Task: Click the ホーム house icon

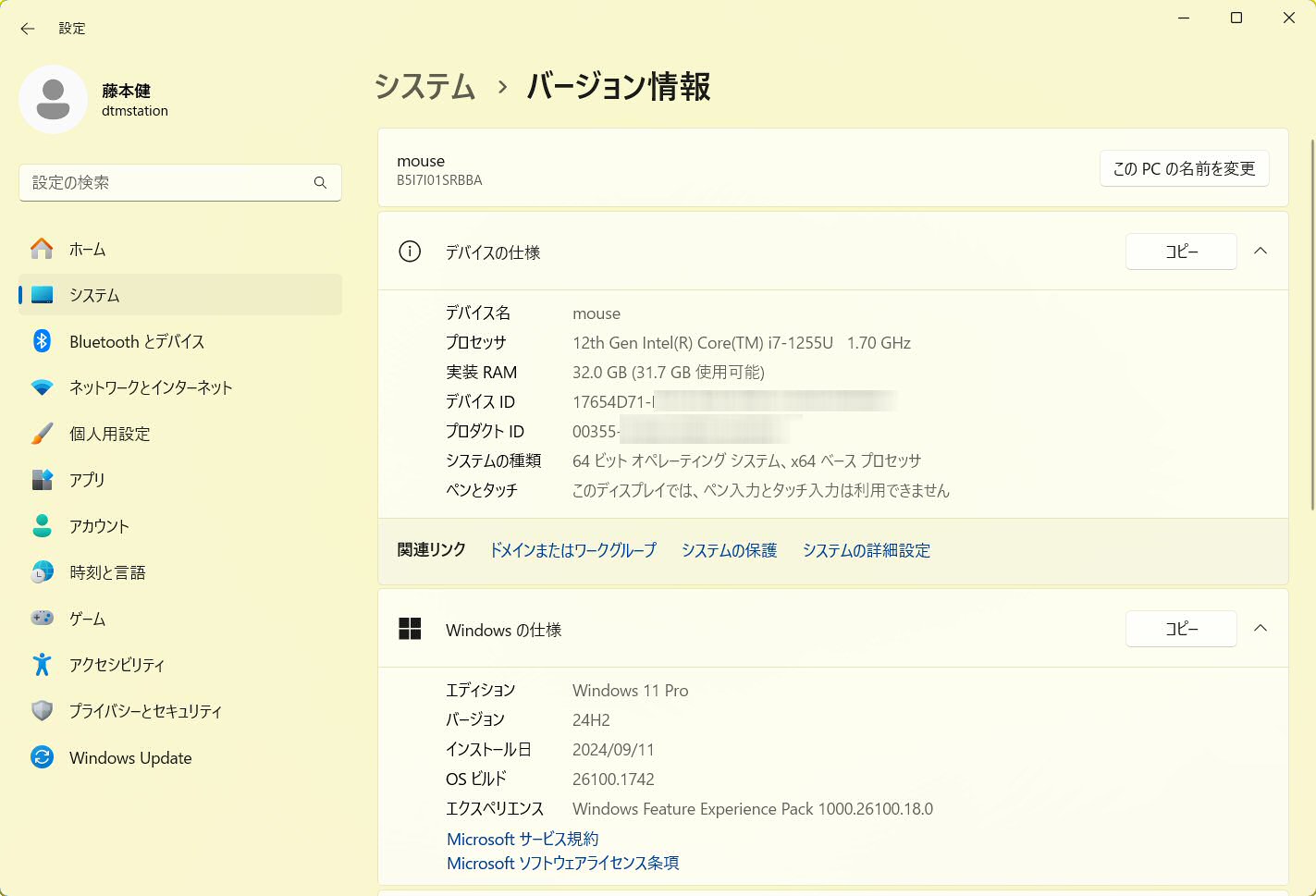Action: coord(42,249)
